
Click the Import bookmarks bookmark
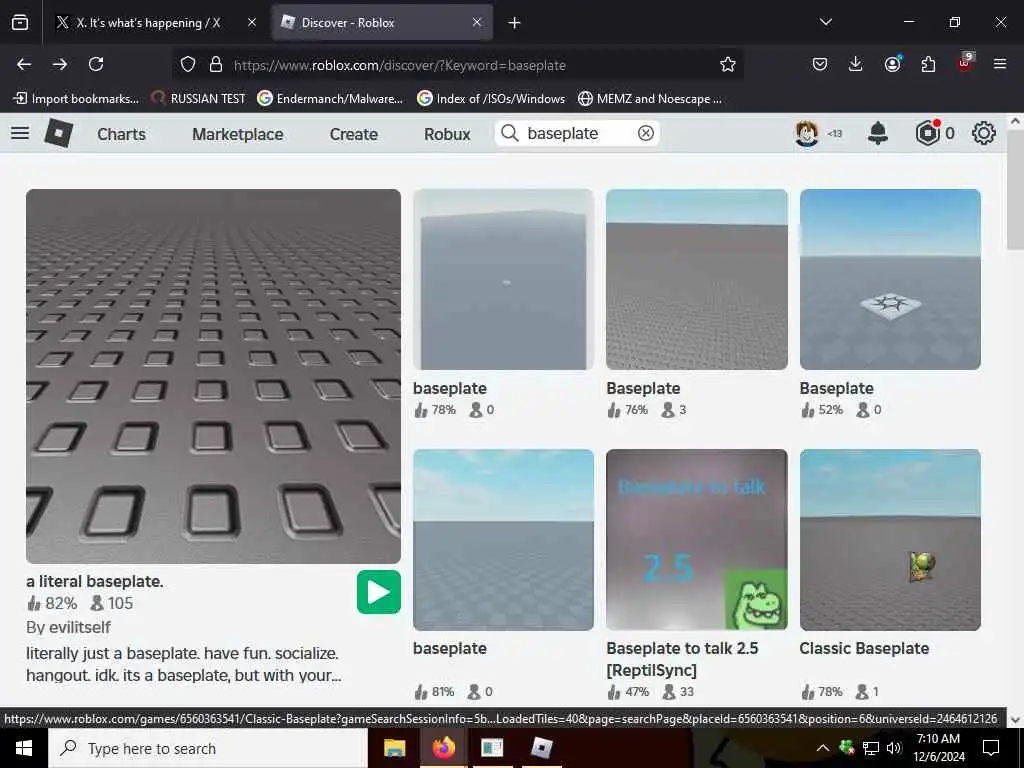coord(76,99)
